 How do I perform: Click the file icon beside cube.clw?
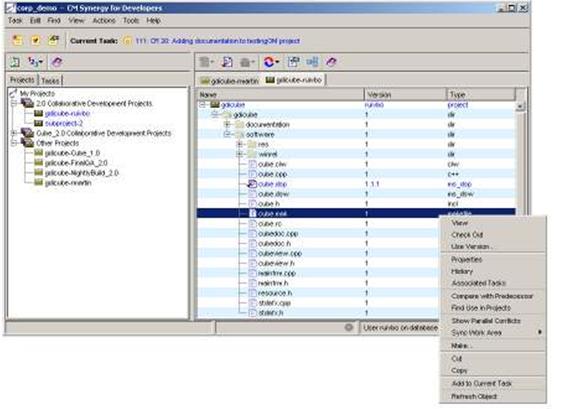pos(253,164)
